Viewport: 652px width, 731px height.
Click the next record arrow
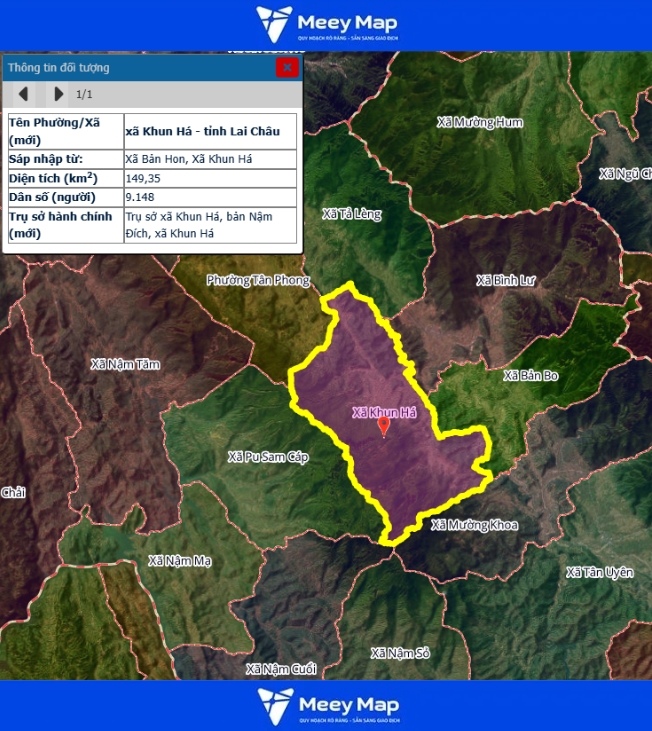pyautogui.click(x=58, y=94)
